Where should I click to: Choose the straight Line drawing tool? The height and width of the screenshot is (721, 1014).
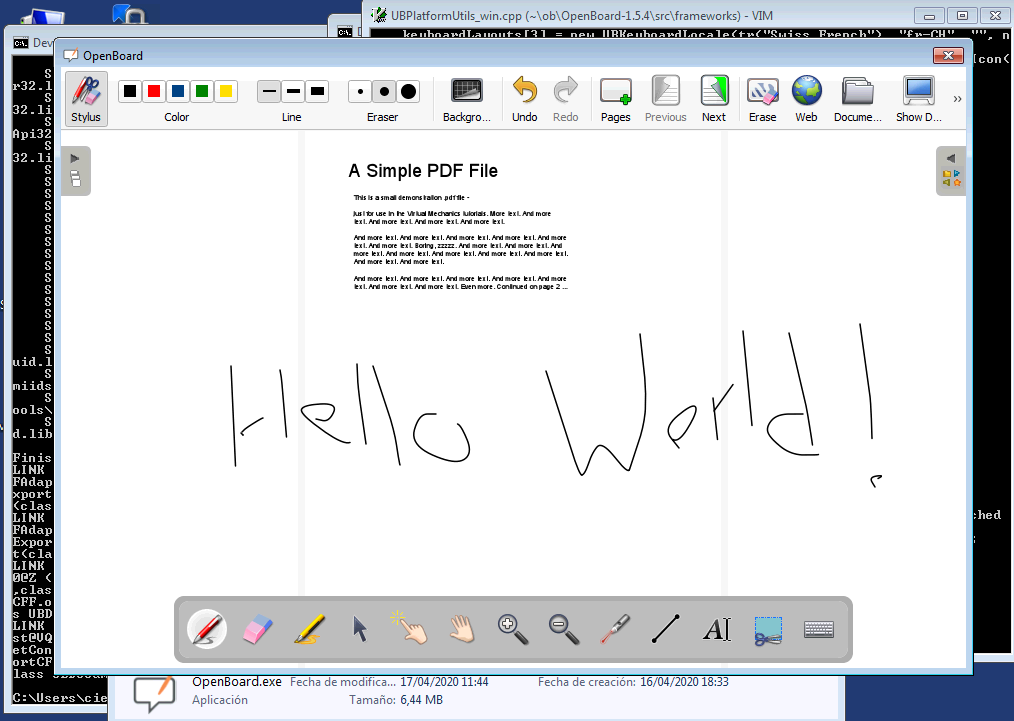(665, 629)
